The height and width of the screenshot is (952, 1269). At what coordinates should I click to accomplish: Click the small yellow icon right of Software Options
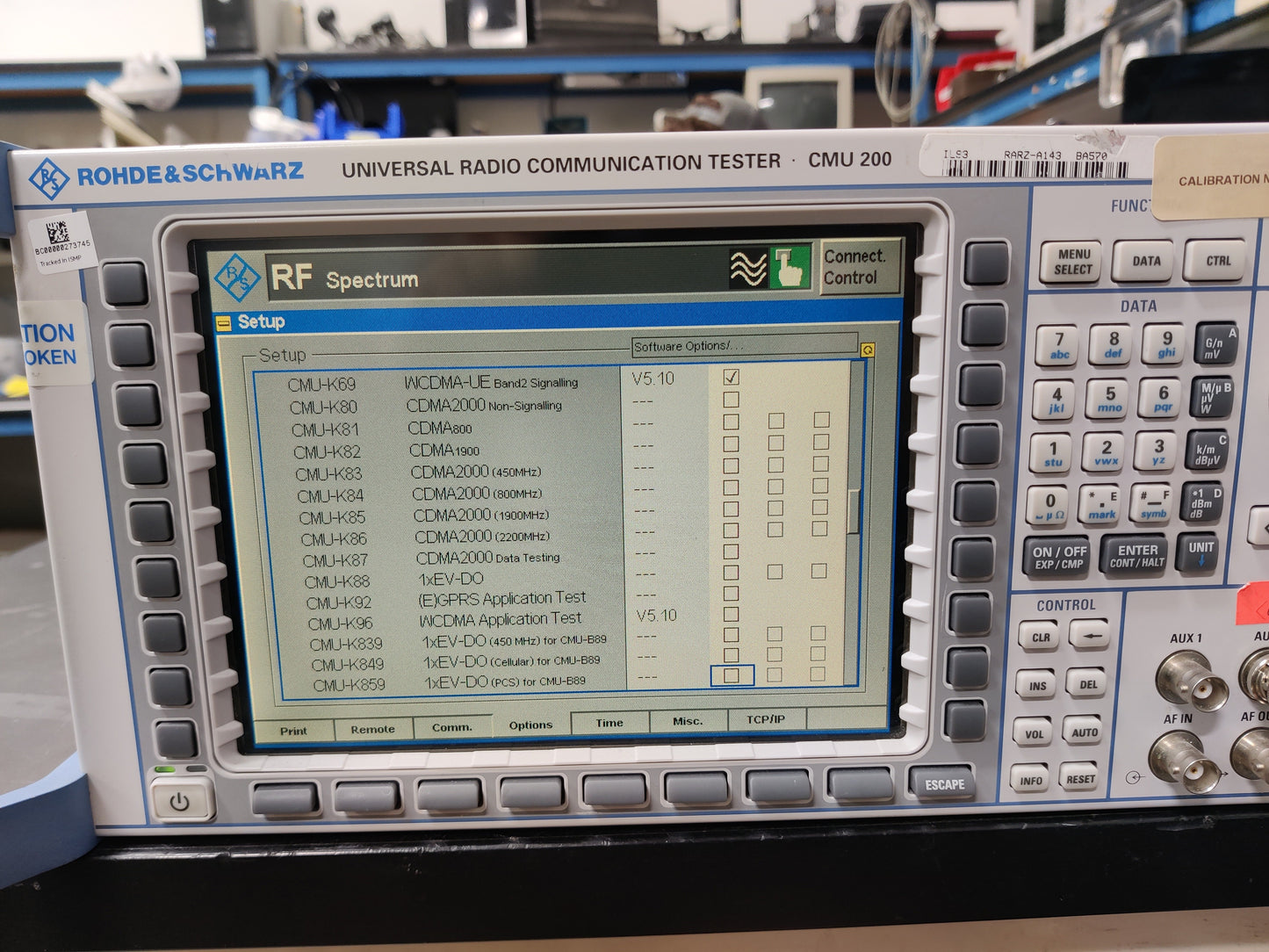[x=868, y=350]
